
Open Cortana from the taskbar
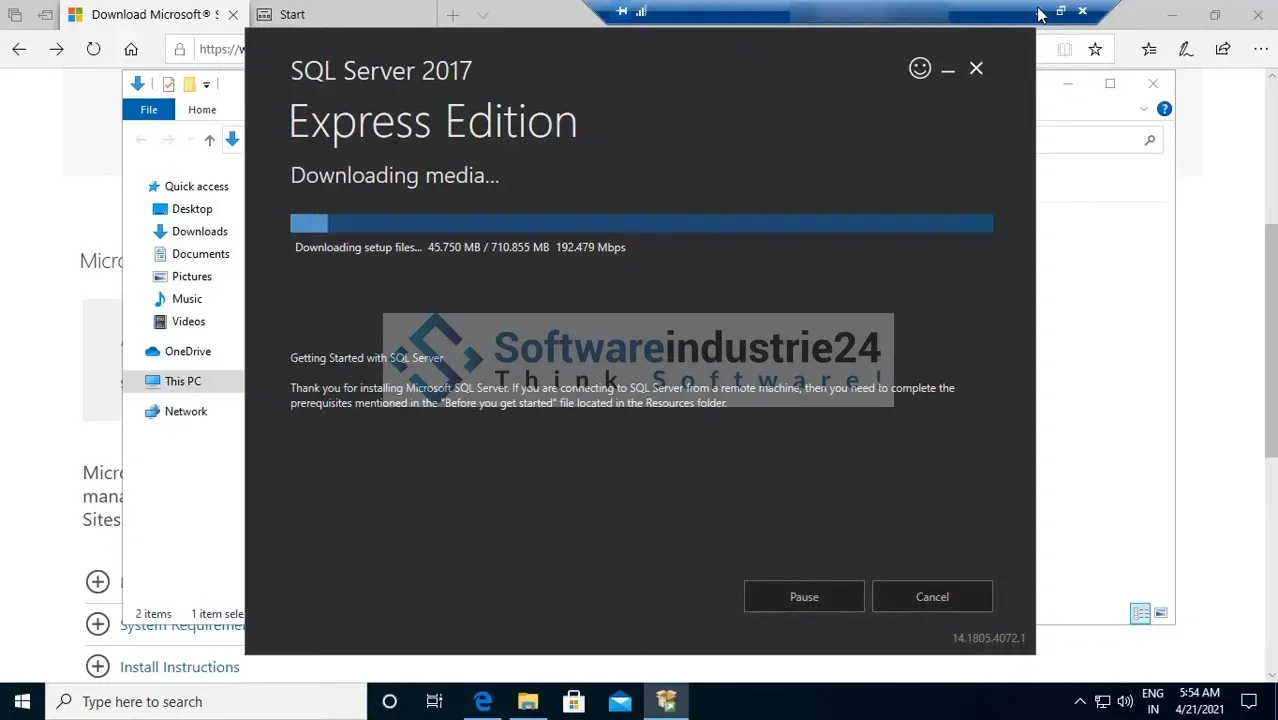pyautogui.click(x=390, y=701)
